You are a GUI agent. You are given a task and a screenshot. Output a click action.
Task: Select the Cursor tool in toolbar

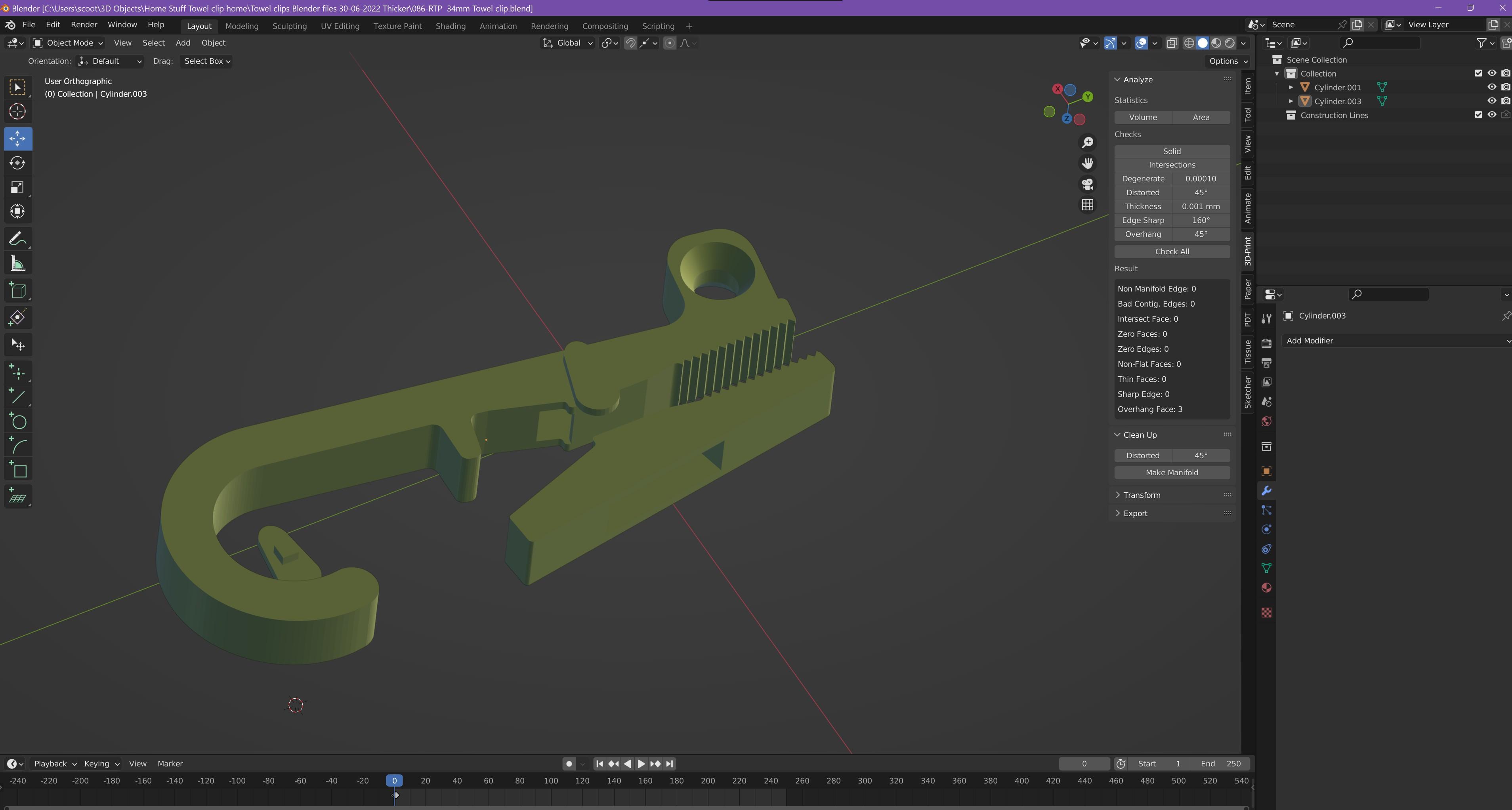click(x=17, y=112)
